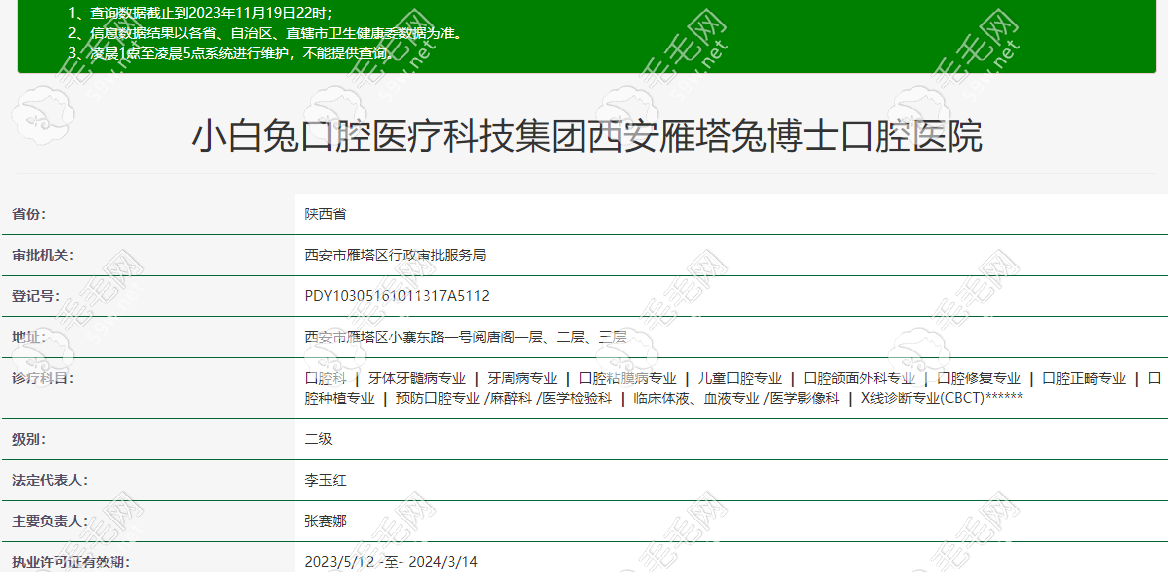
Task: Click X线诊断专业(CBCT) text
Action: pyautogui.click(x=922, y=398)
